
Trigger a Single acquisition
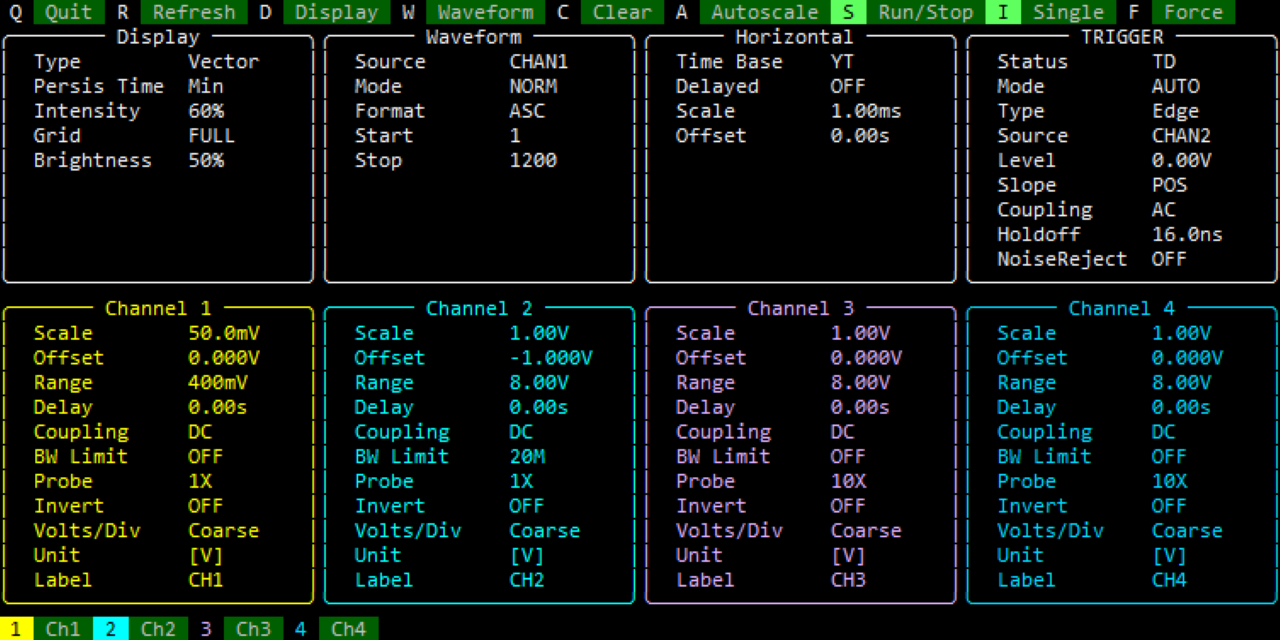click(1068, 12)
